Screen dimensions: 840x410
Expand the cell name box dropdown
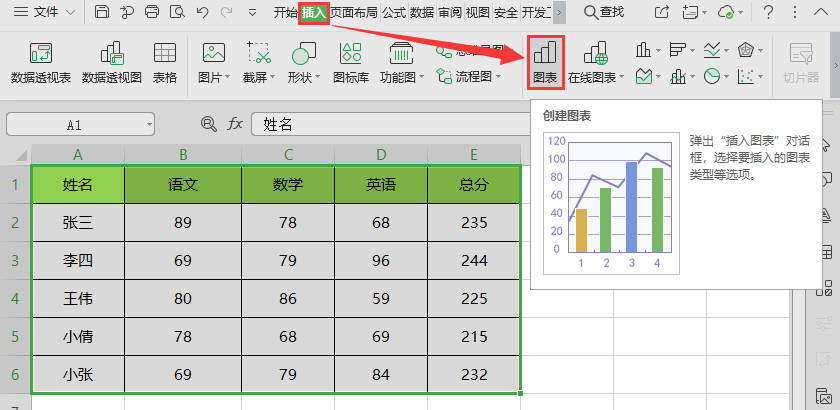pyautogui.click(x=149, y=124)
